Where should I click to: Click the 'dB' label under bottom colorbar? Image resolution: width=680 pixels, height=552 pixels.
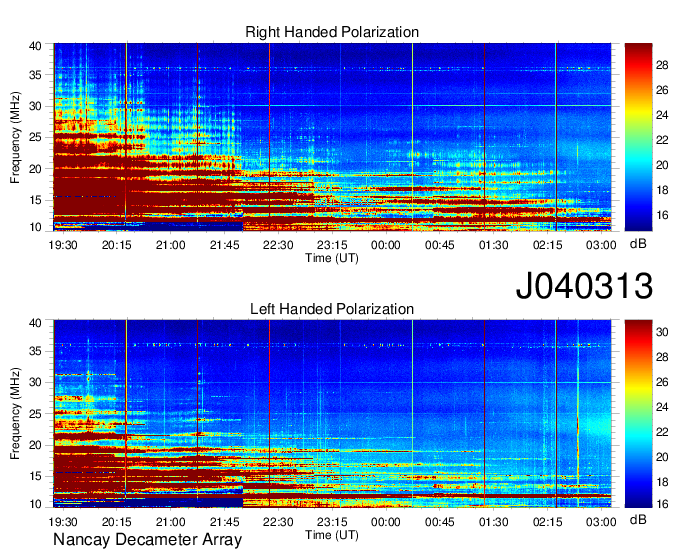638,519
